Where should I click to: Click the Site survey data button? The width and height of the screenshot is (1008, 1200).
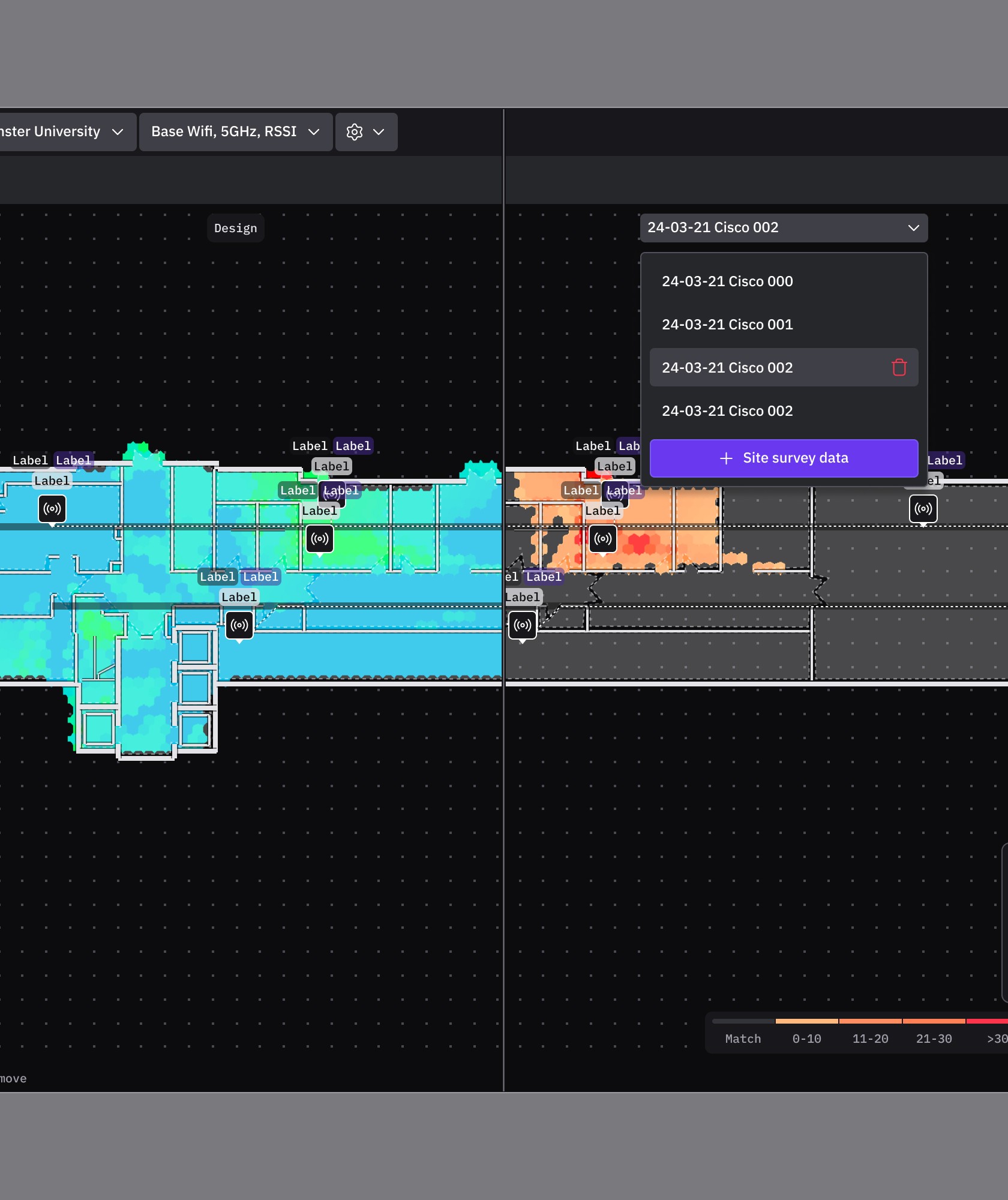(x=784, y=458)
